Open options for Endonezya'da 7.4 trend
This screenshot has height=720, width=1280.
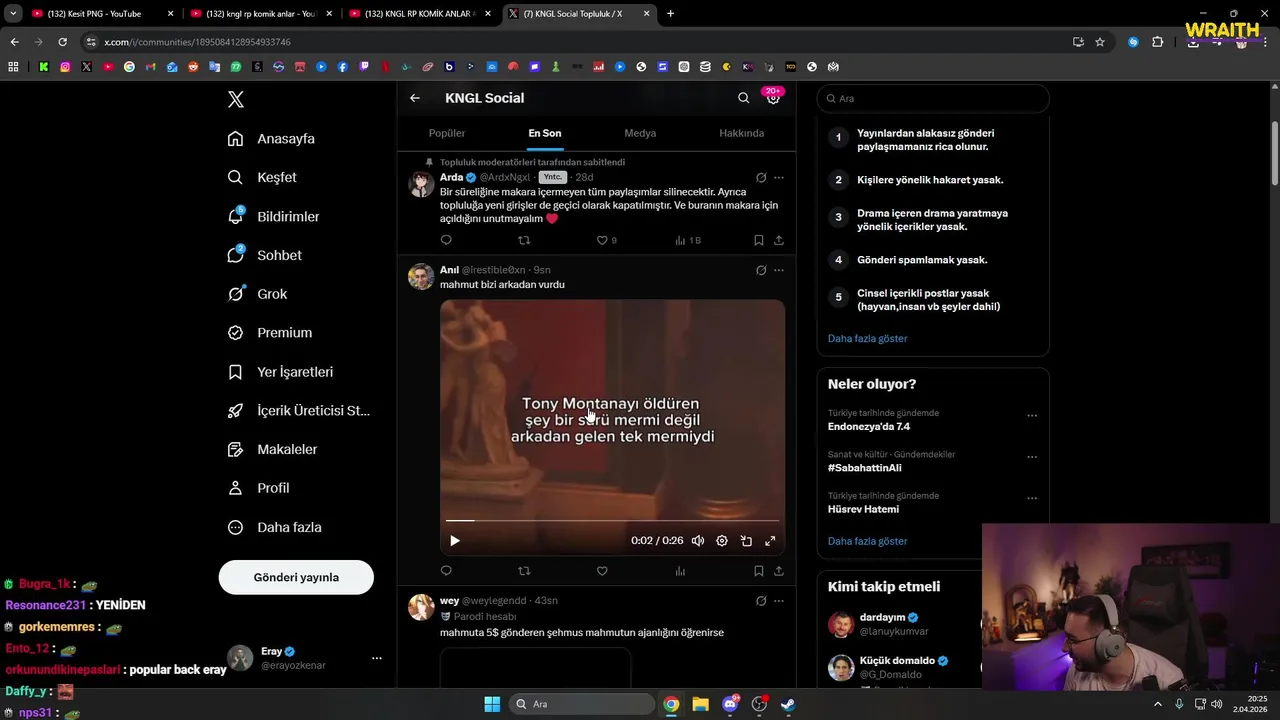coord(1032,416)
